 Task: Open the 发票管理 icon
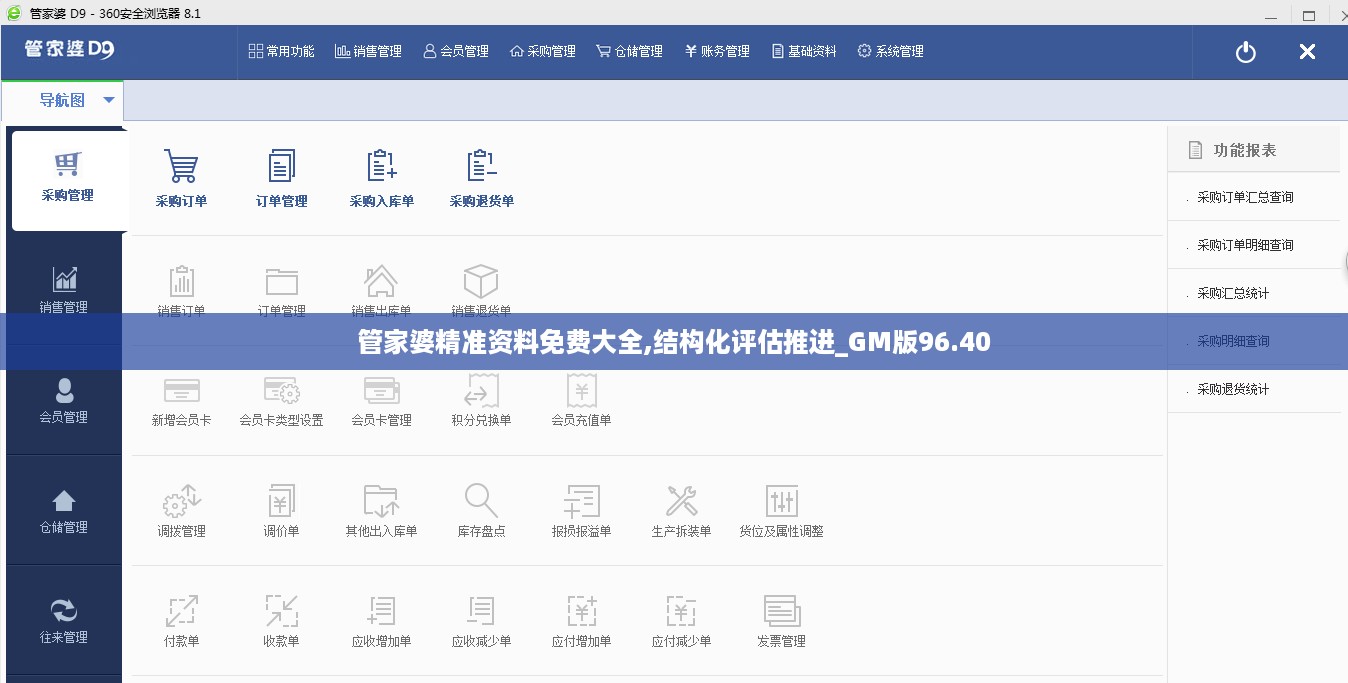(x=781, y=611)
